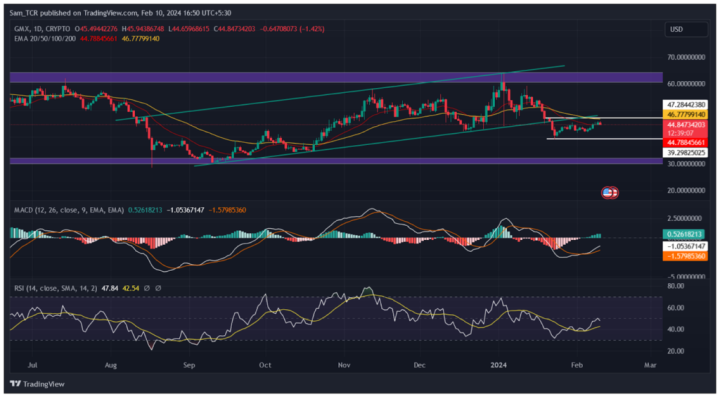This screenshot has width=720, height=397.
Task: Select the 47.28442380 resistance price label
Action: point(685,105)
